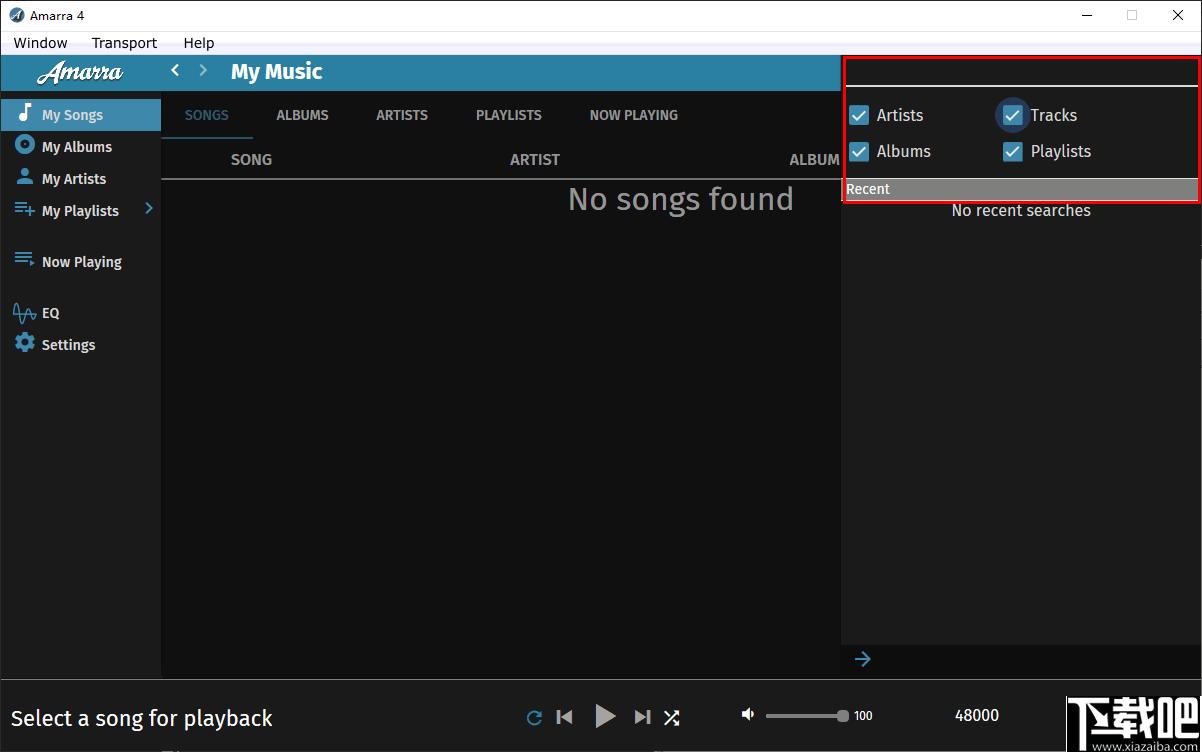The image size is (1202, 752).
Task: Mute audio with the speaker icon
Action: (x=747, y=714)
